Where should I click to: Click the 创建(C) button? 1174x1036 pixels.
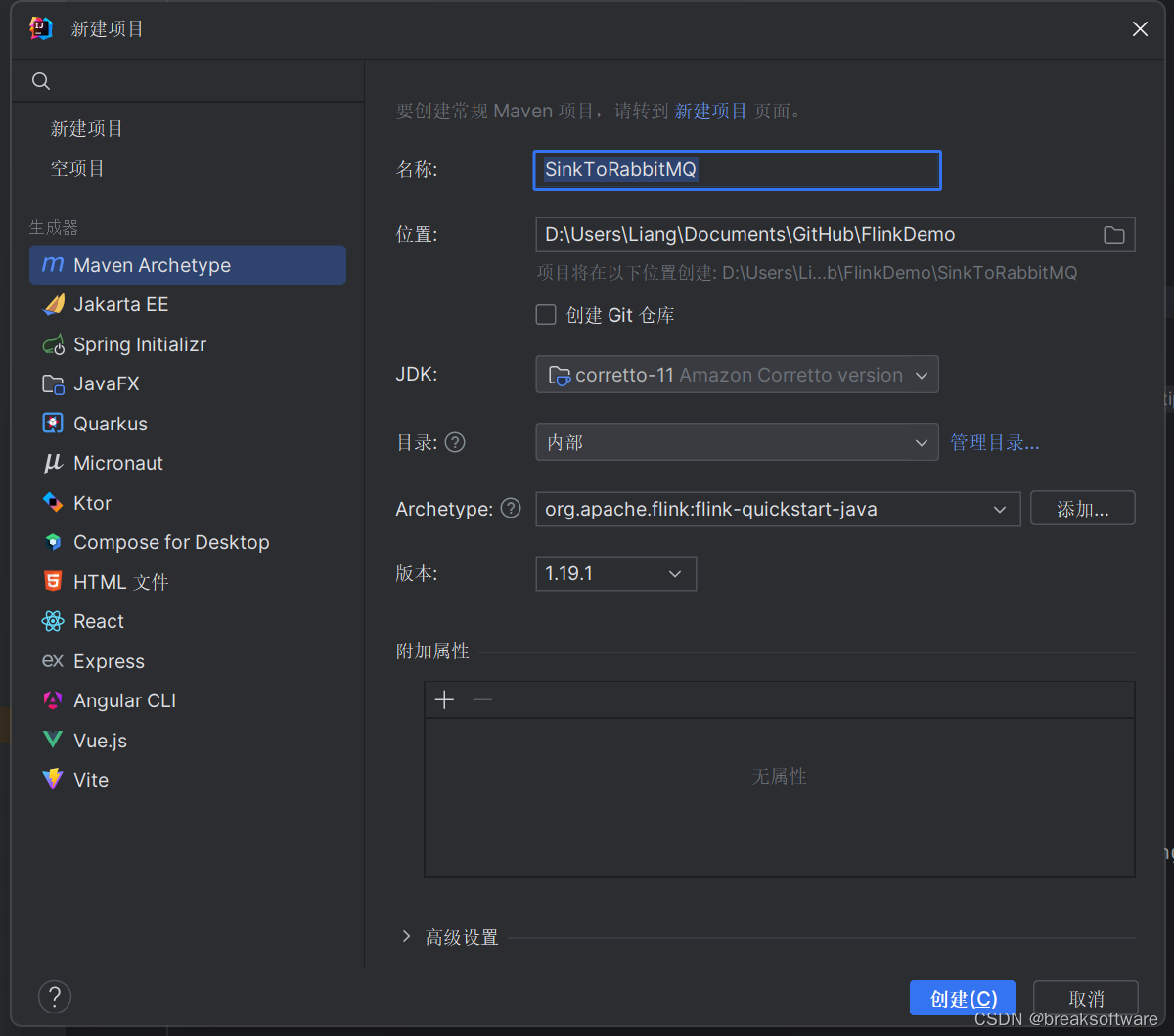pos(962,998)
